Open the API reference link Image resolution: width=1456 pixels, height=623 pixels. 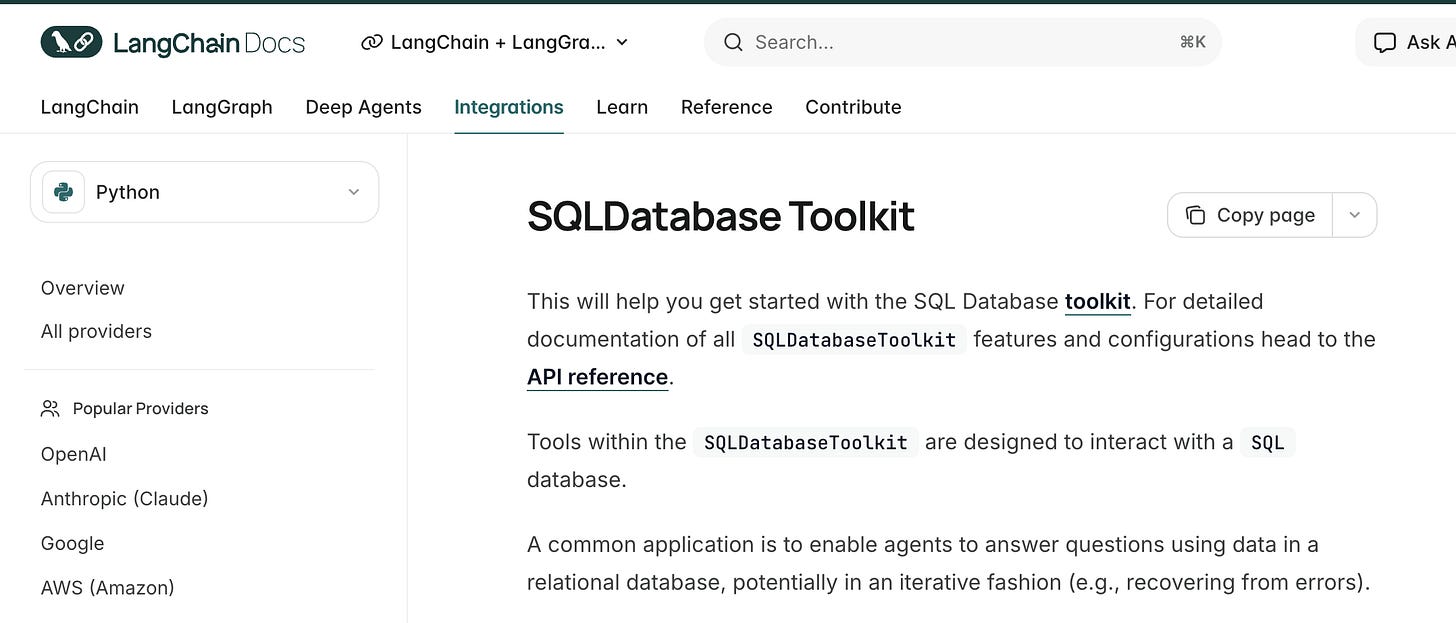point(597,377)
